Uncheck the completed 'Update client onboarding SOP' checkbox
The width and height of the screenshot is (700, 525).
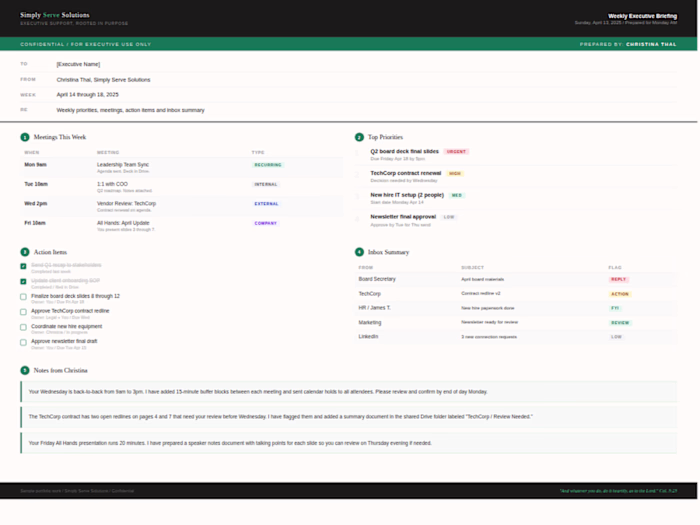pos(23,282)
